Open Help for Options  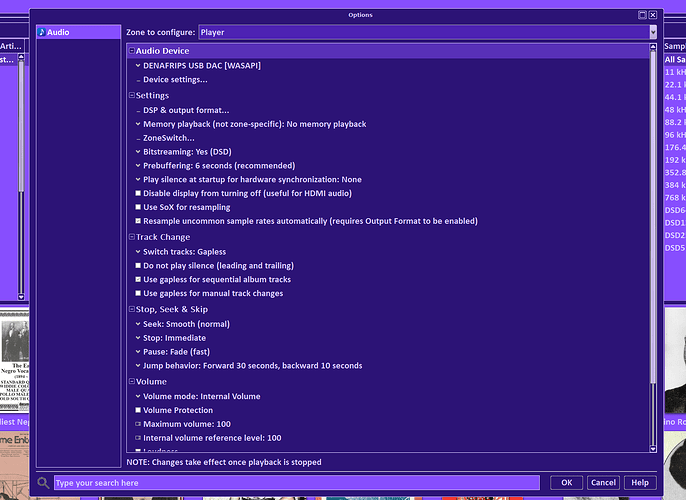(640, 483)
